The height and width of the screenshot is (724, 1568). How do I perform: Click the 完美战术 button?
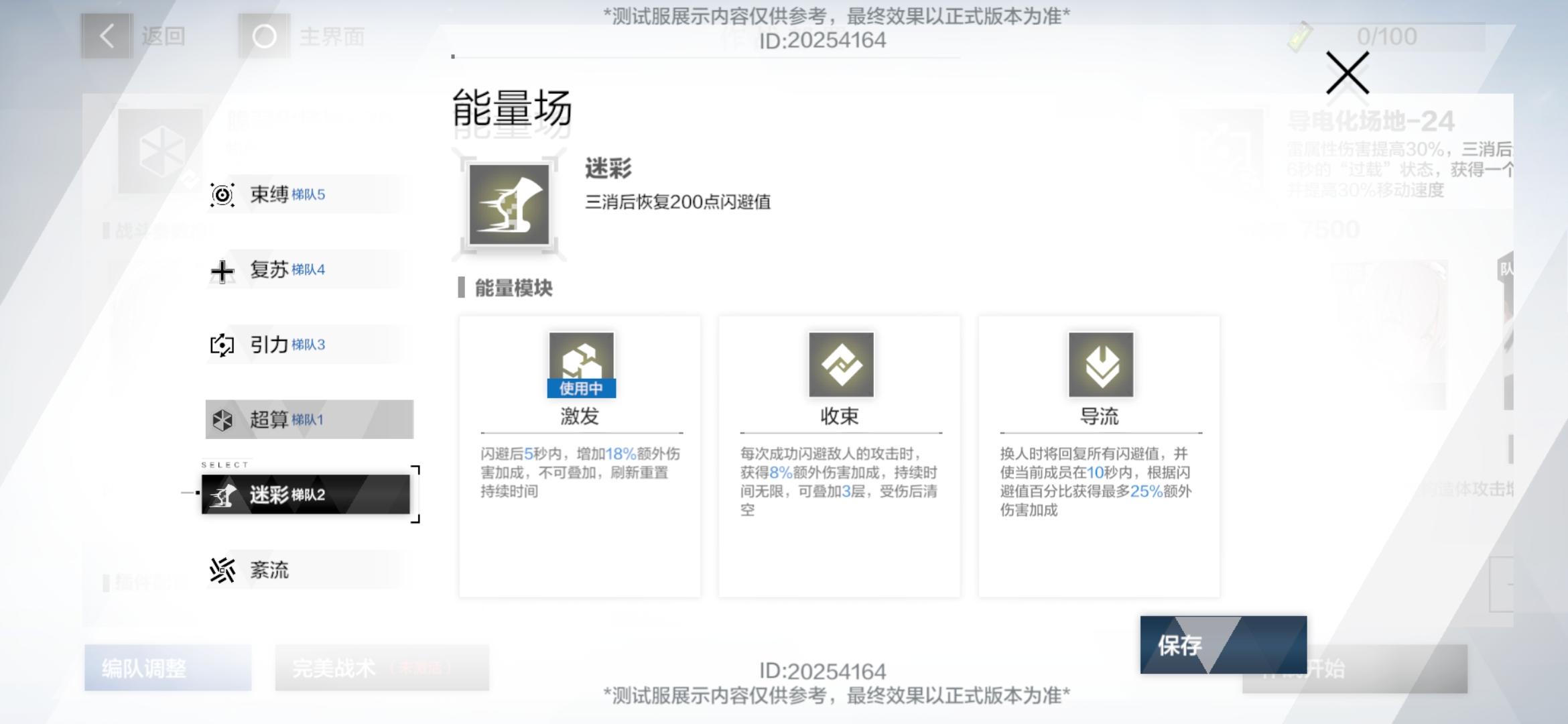pos(382,668)
